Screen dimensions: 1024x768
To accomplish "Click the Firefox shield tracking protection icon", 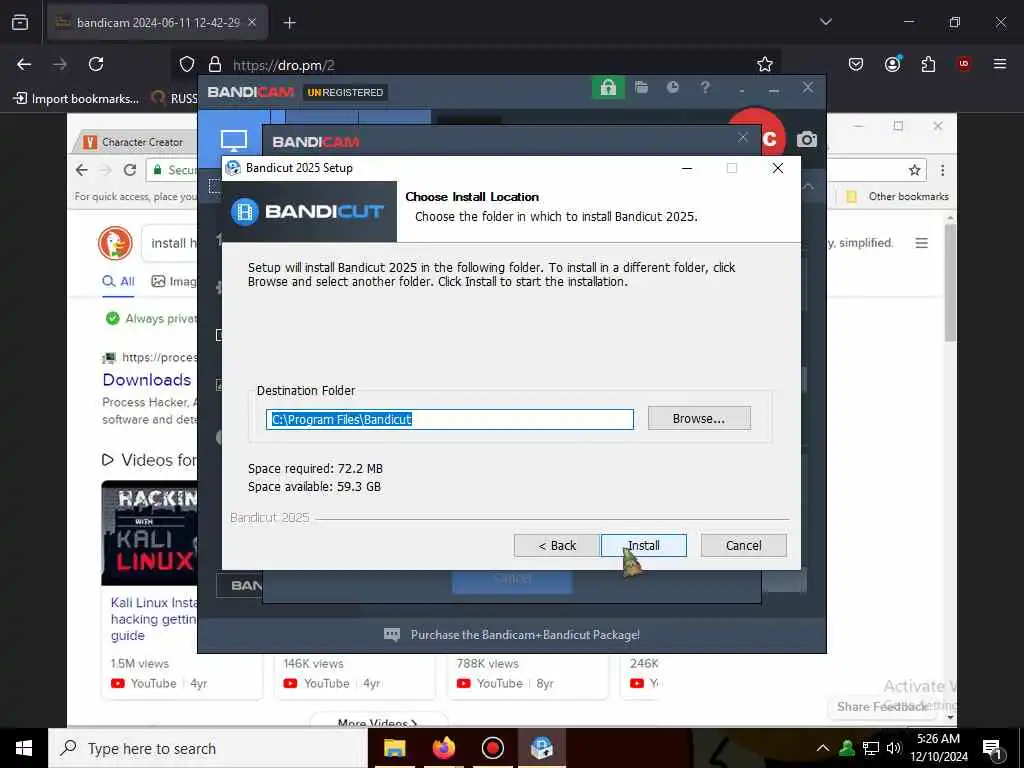I will pos(187,64).
